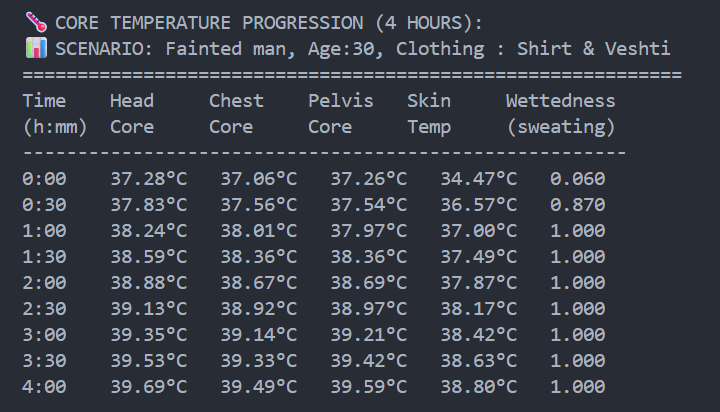Click the Pelvis column header
This screenshot has width=720, height=412.
tap(341, 100)
